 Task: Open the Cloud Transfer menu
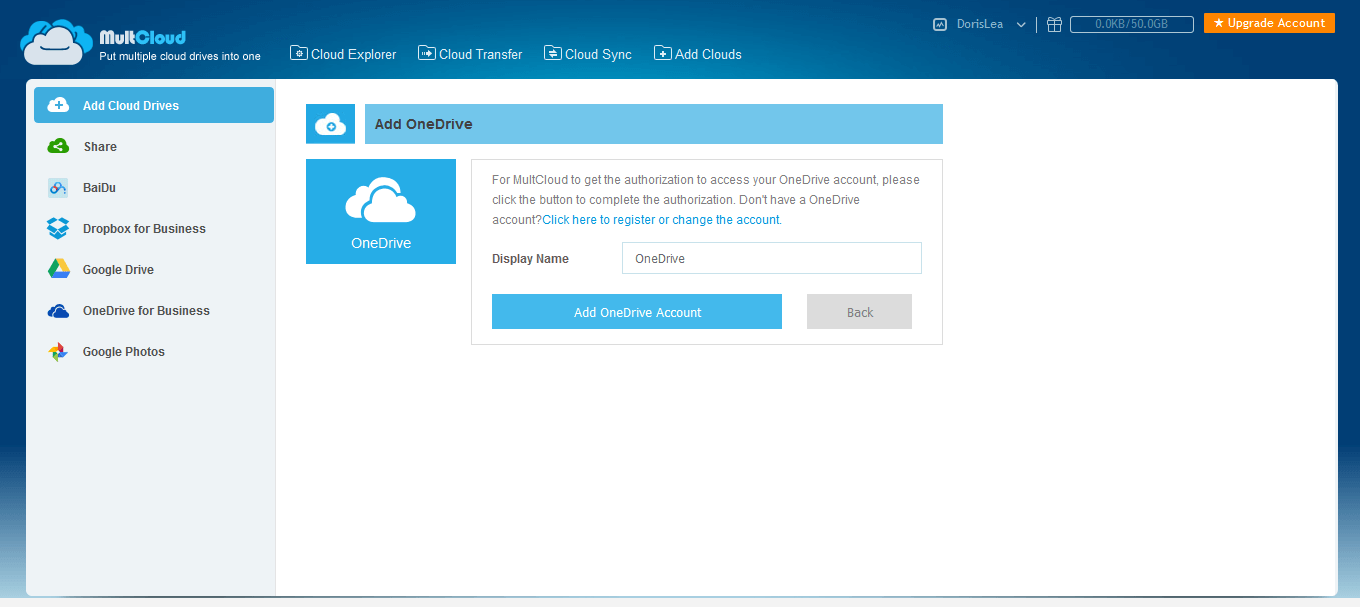click(470, 54)
